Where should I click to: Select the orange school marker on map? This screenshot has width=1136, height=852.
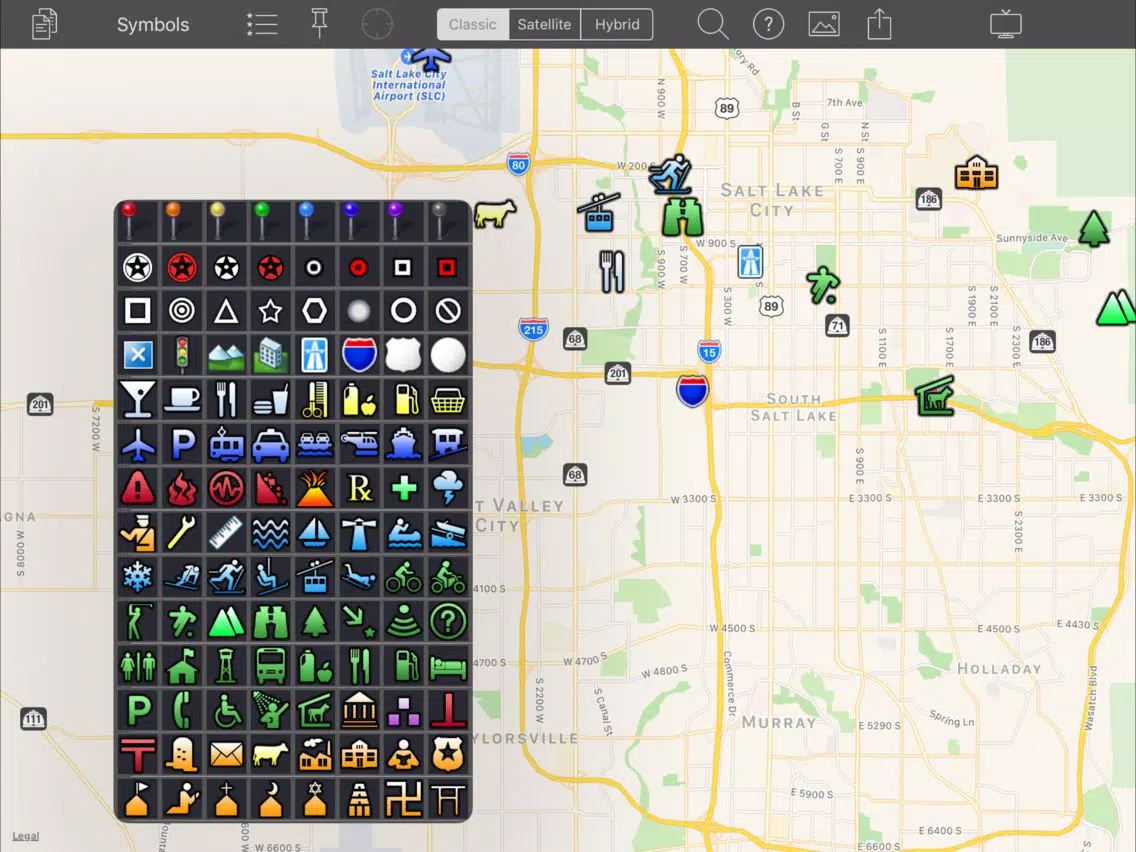click(x=976, y=172)
